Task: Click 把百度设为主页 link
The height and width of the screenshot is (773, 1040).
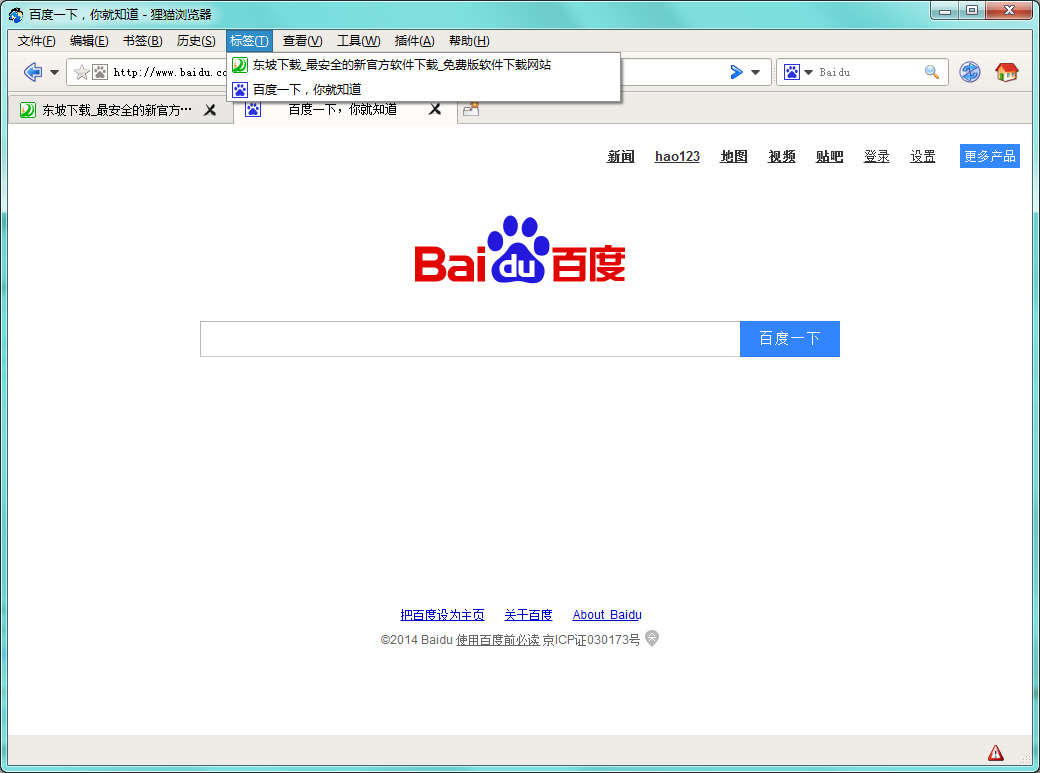Action: pyautogui.click(x=442, y=615)
